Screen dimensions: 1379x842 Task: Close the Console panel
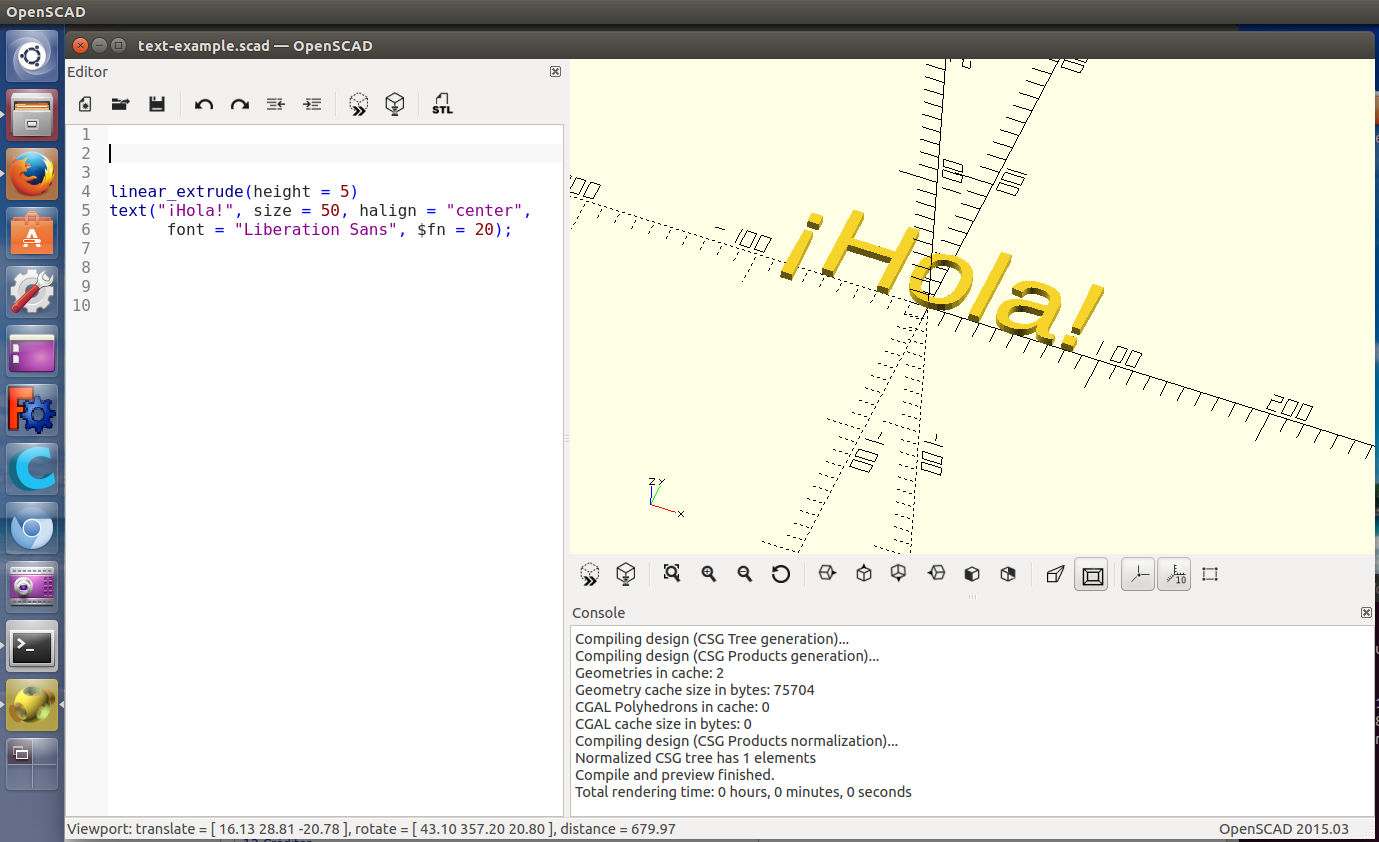(x=1366, y=612)
